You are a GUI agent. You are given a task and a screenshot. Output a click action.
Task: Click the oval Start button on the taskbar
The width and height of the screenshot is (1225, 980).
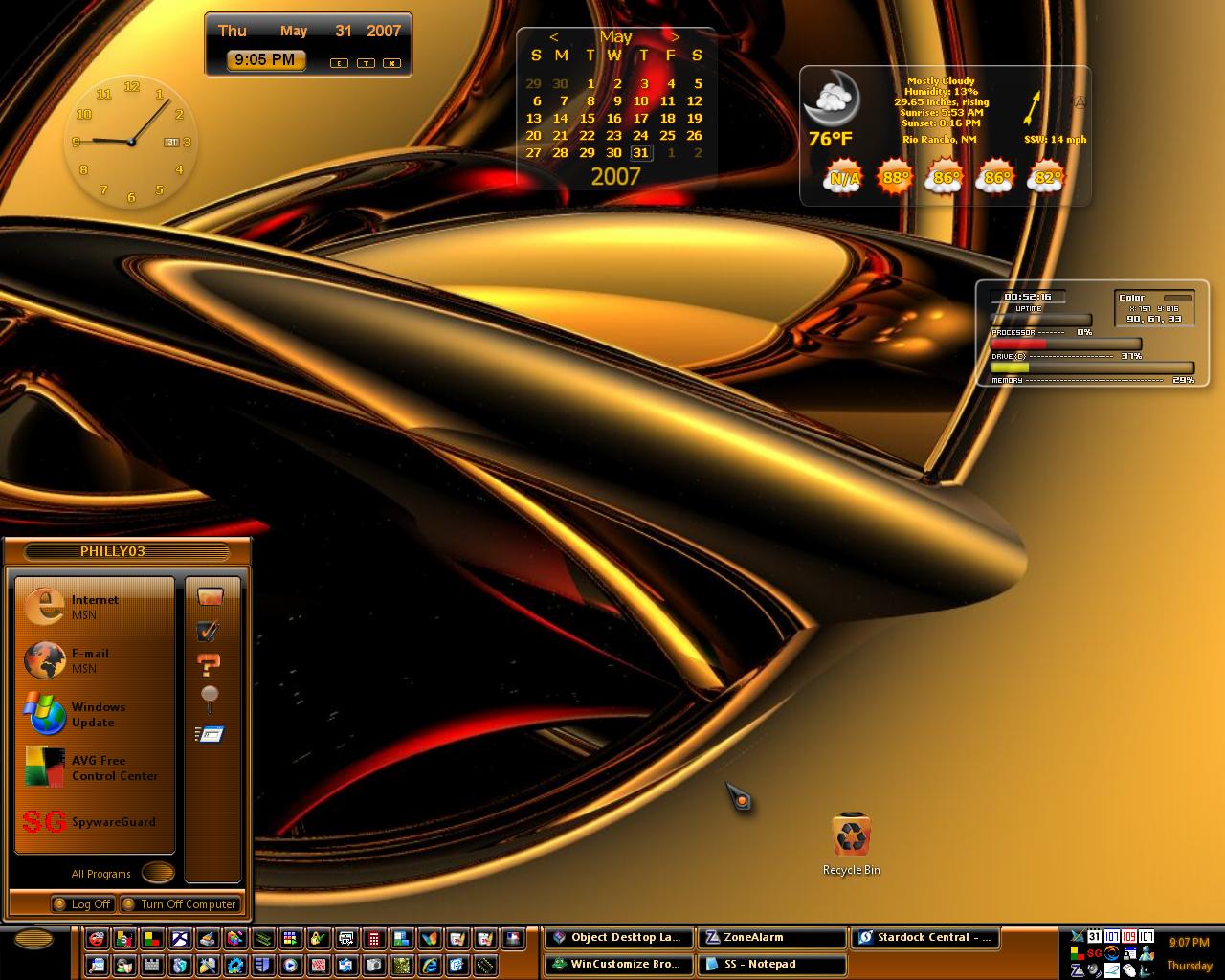click(34, 939)
